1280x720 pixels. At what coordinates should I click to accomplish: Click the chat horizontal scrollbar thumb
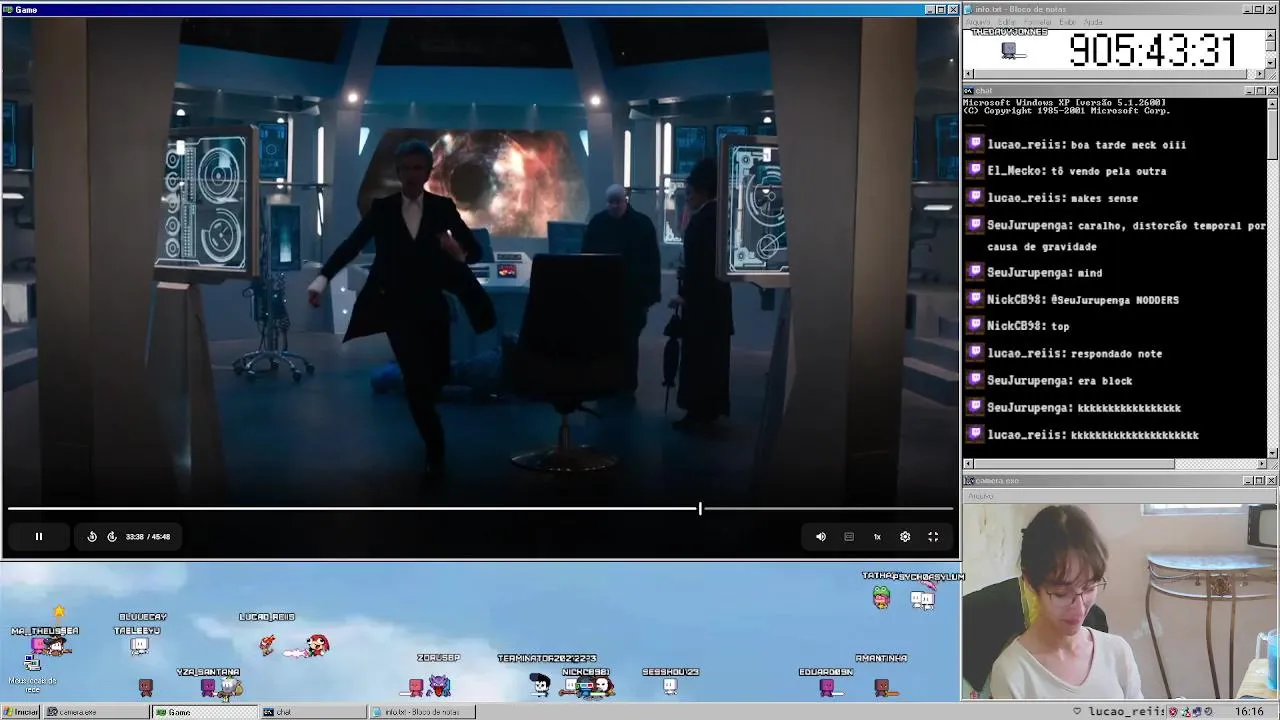click(1073, 464)
